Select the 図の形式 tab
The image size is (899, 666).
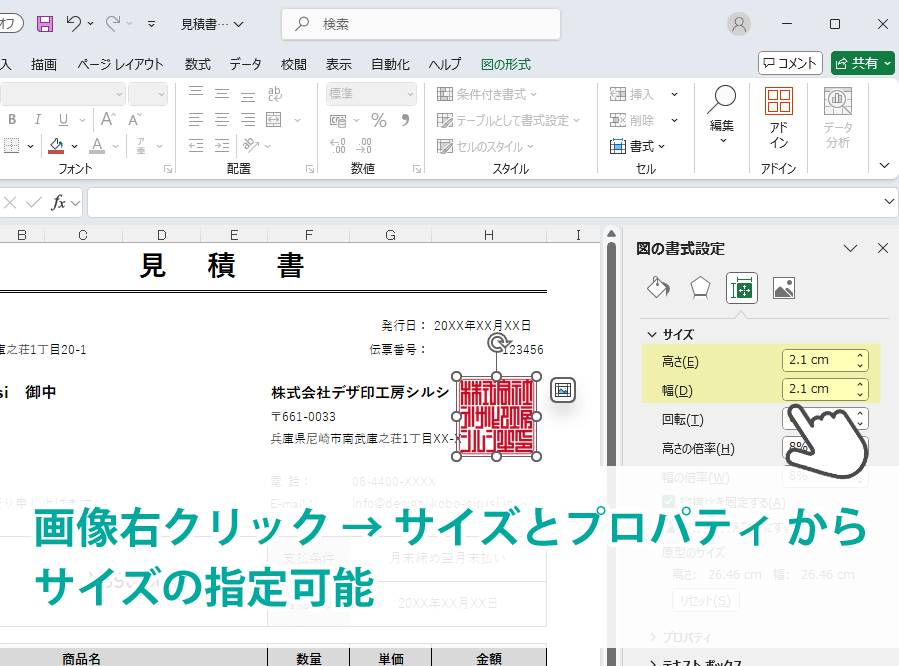click(x=506, y=64)
